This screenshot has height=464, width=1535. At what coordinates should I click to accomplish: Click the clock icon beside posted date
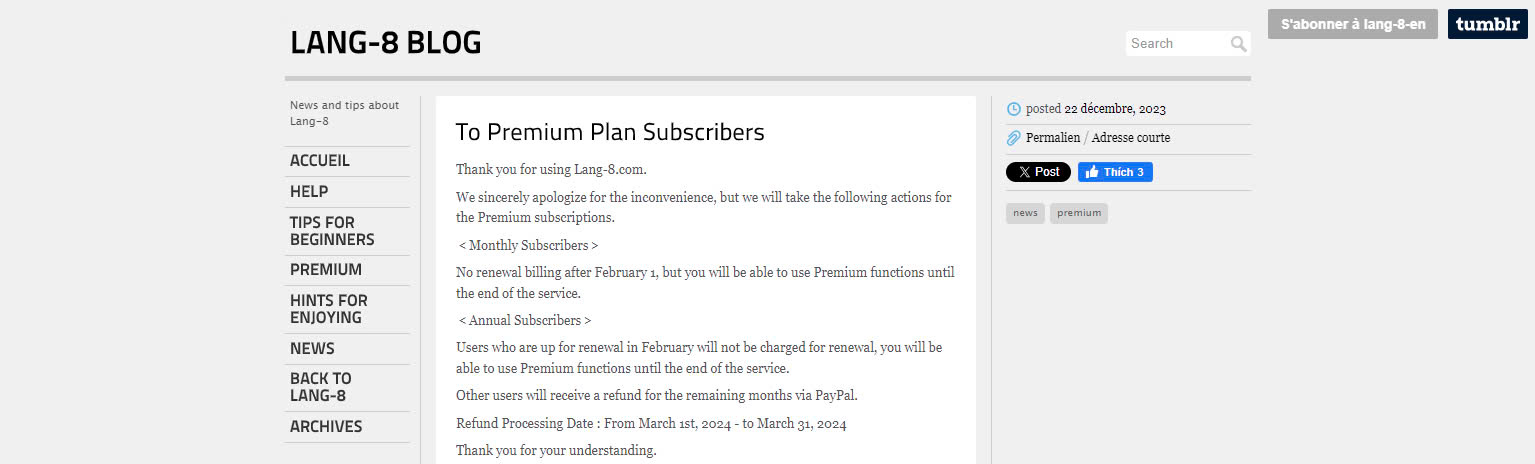pyautogui.click(x=1014, y=109)
